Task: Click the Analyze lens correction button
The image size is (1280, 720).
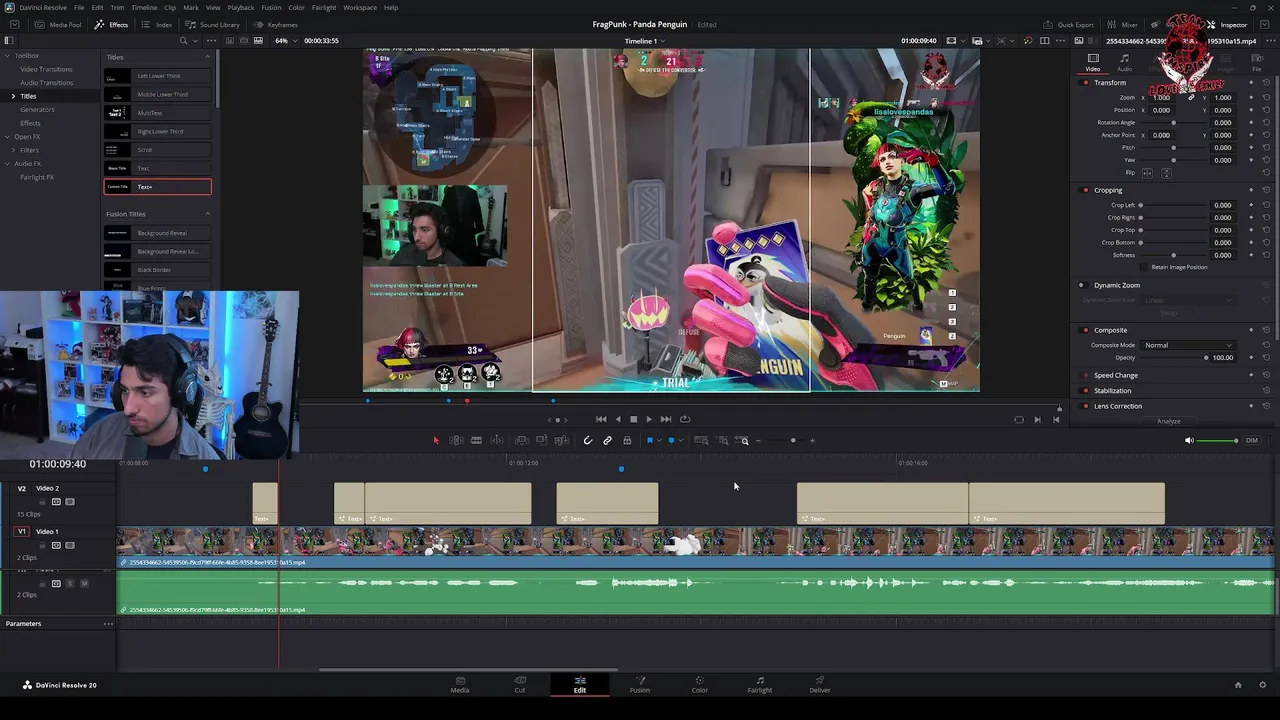Action: pyautogui.click(x=1168, y=421)
